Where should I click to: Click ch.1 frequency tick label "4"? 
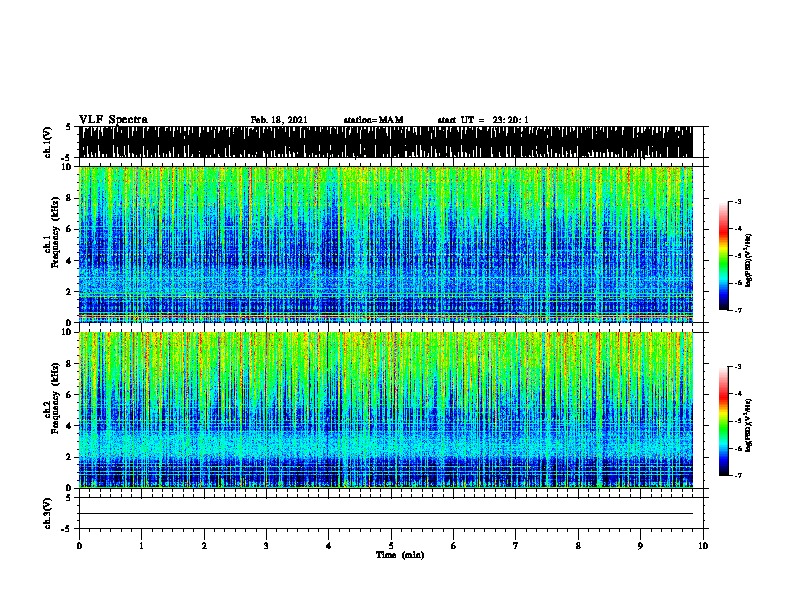click(x=69, y=261)
